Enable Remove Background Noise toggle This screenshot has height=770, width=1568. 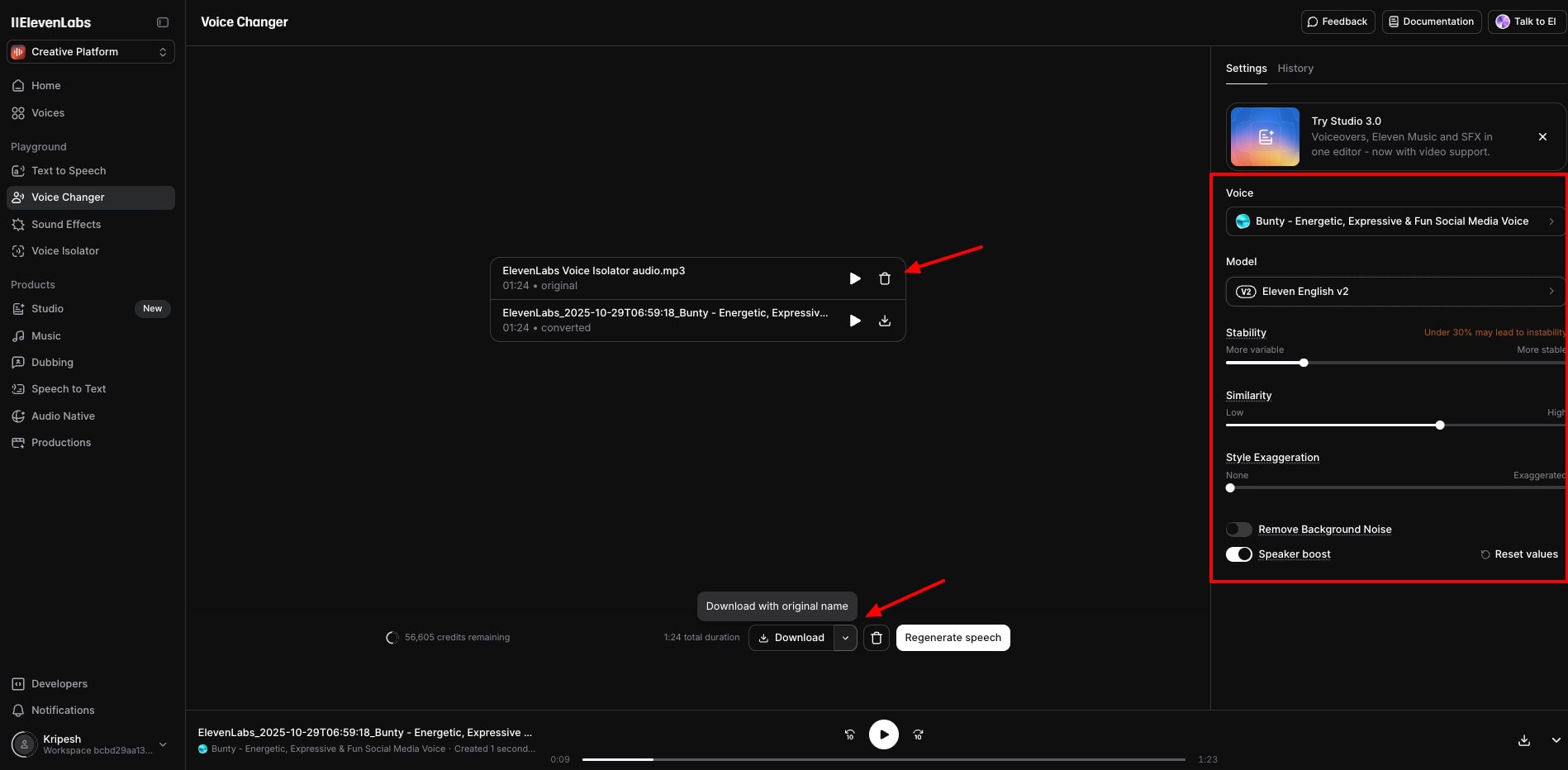pyautogui.click(x=1238, y=530)
